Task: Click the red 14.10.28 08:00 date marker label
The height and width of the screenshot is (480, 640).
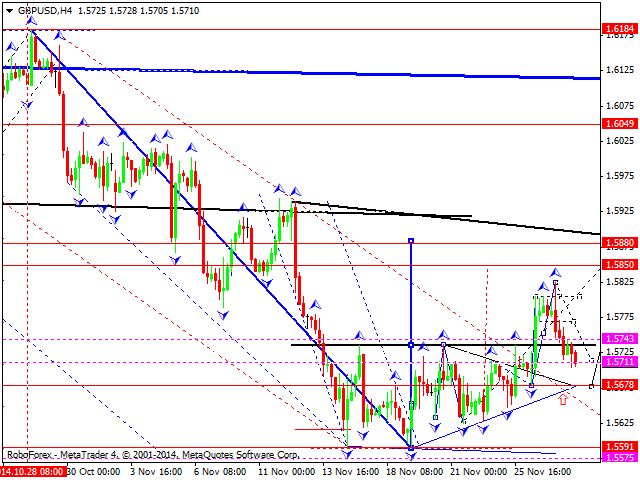Action: tap(33, 472)
